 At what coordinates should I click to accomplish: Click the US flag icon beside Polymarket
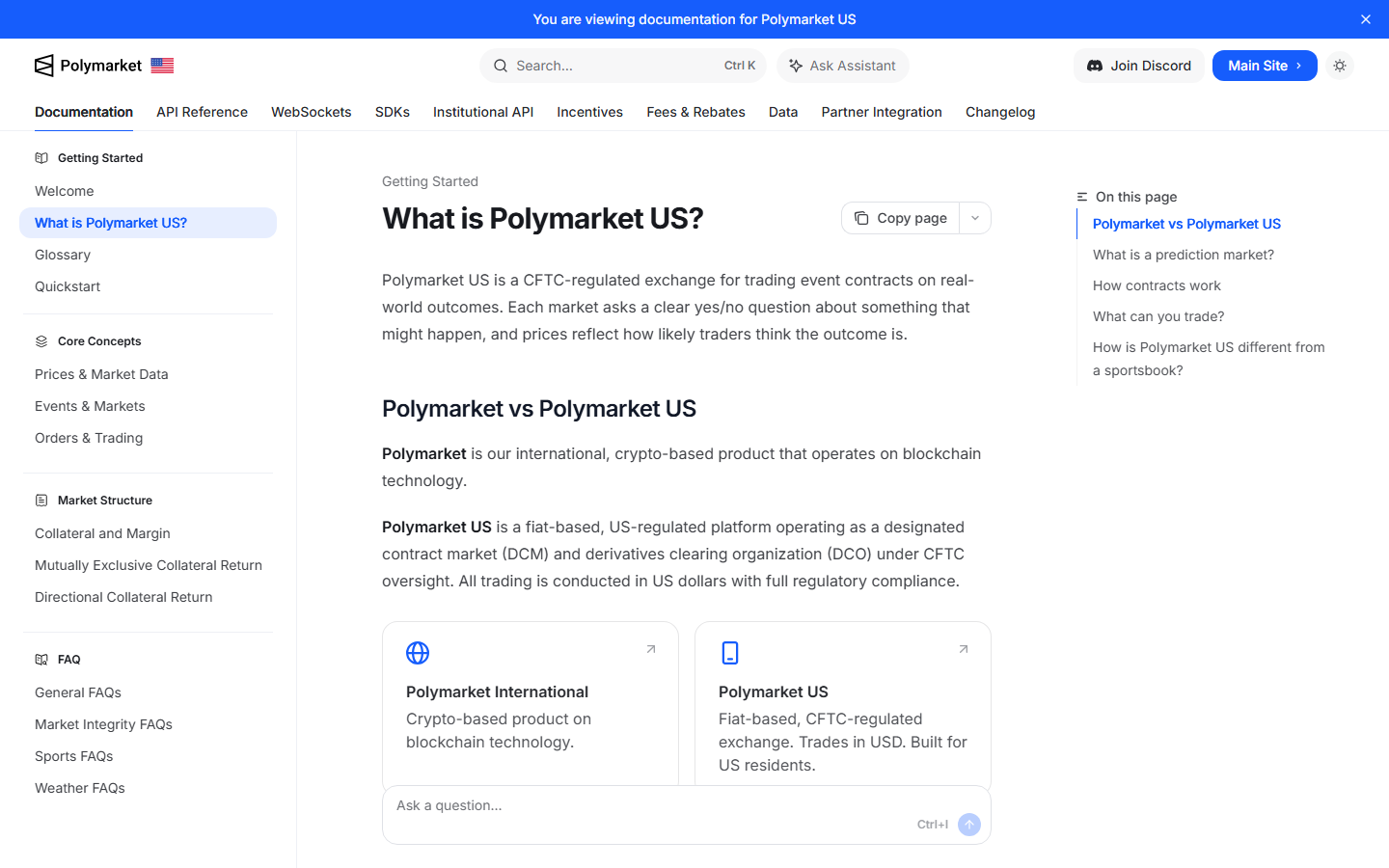[x=162, y=66]
